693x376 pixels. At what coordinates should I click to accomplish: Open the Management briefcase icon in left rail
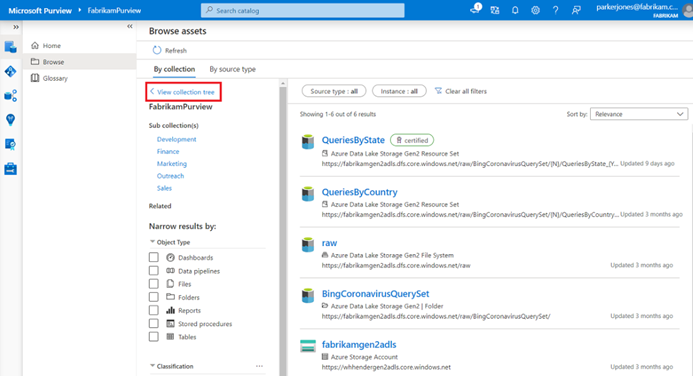click(11, 168)
